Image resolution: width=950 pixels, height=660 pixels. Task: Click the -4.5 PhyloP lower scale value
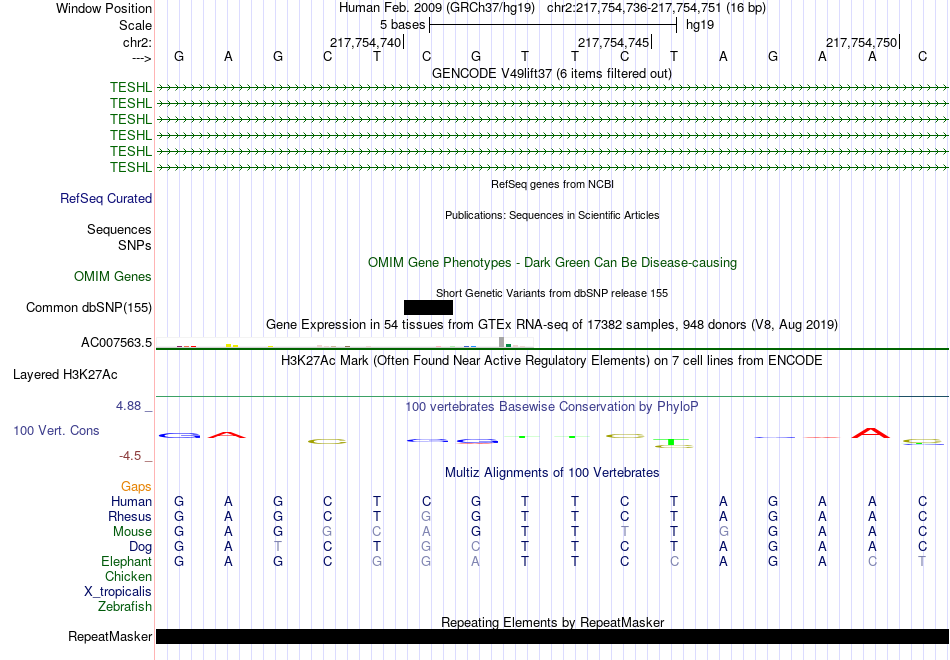coord(130,456)
